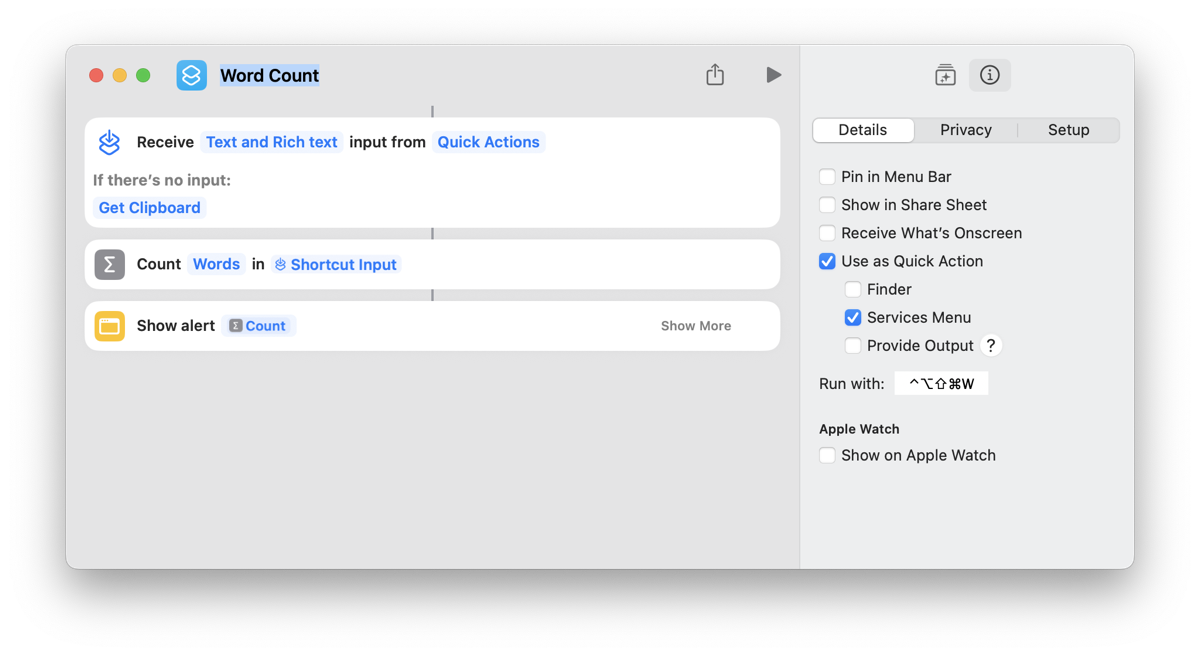Enable the Finder checkbox
Screen dimensions: 1200x656
click(853, 289)
